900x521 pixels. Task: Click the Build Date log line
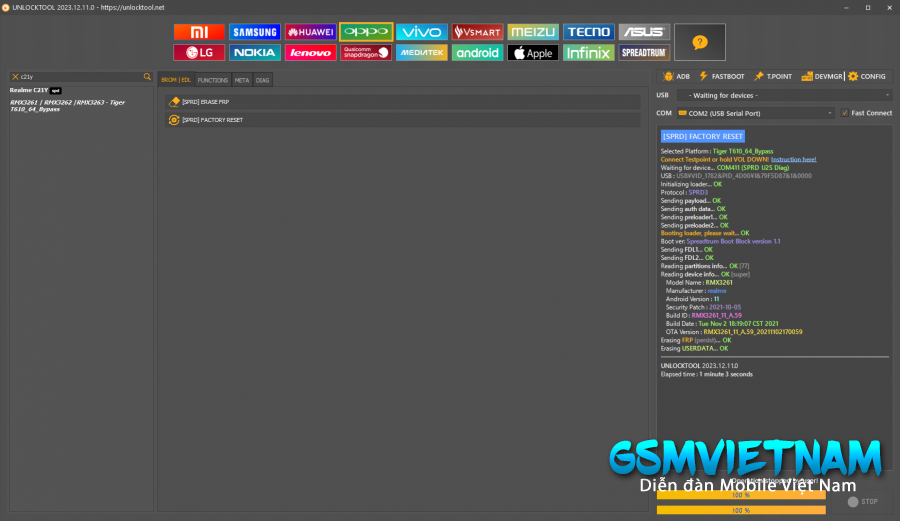tap(722, 324)
